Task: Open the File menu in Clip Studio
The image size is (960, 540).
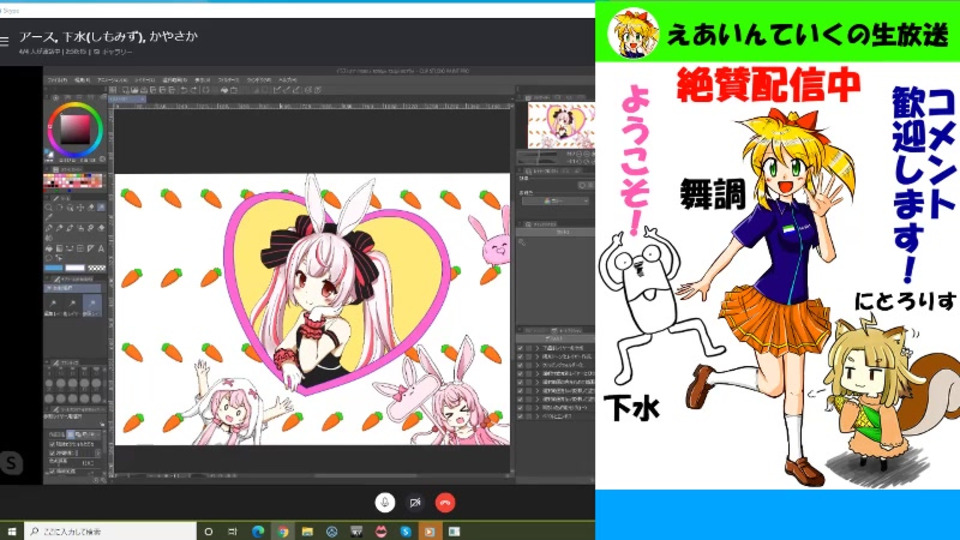Action: pyautogui.click(x=57, y=80)
